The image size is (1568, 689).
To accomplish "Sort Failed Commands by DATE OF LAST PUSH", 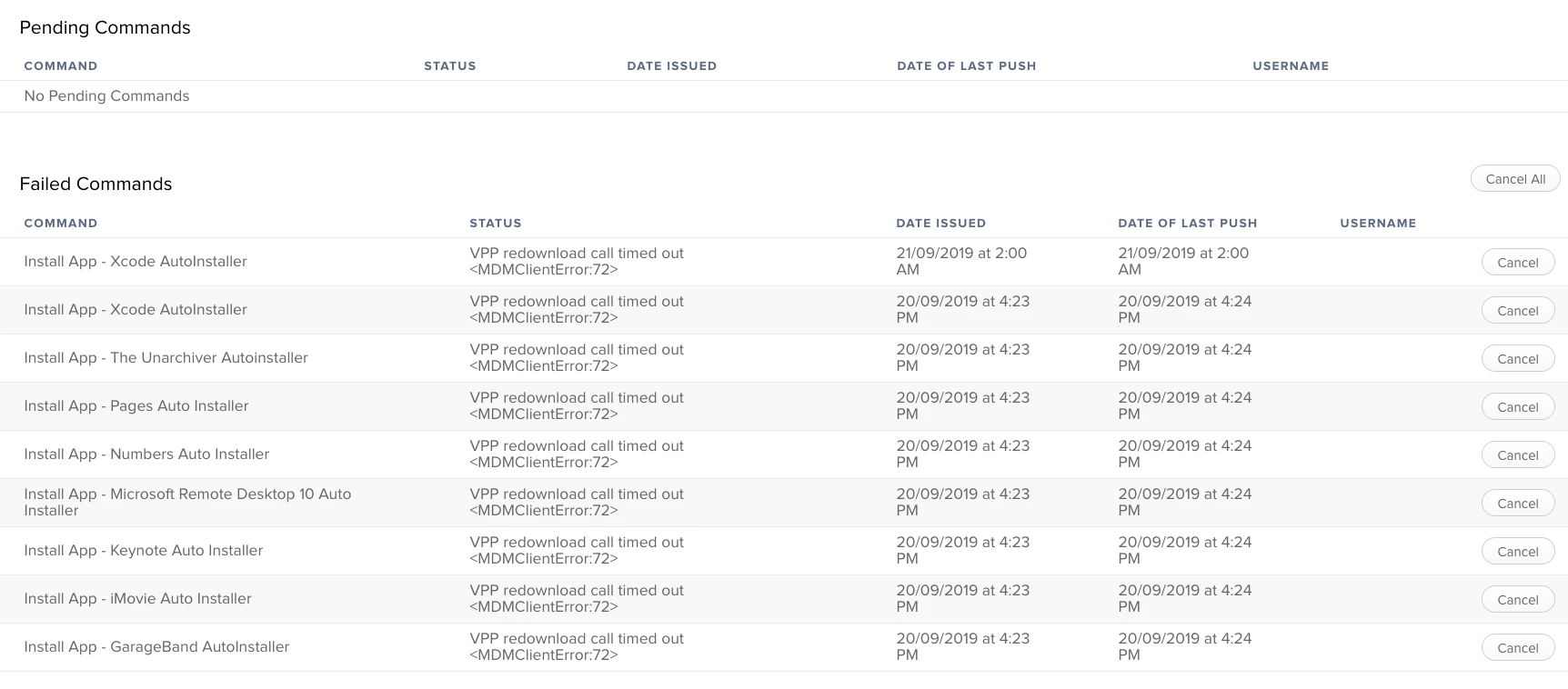I will click(1188, 223).
